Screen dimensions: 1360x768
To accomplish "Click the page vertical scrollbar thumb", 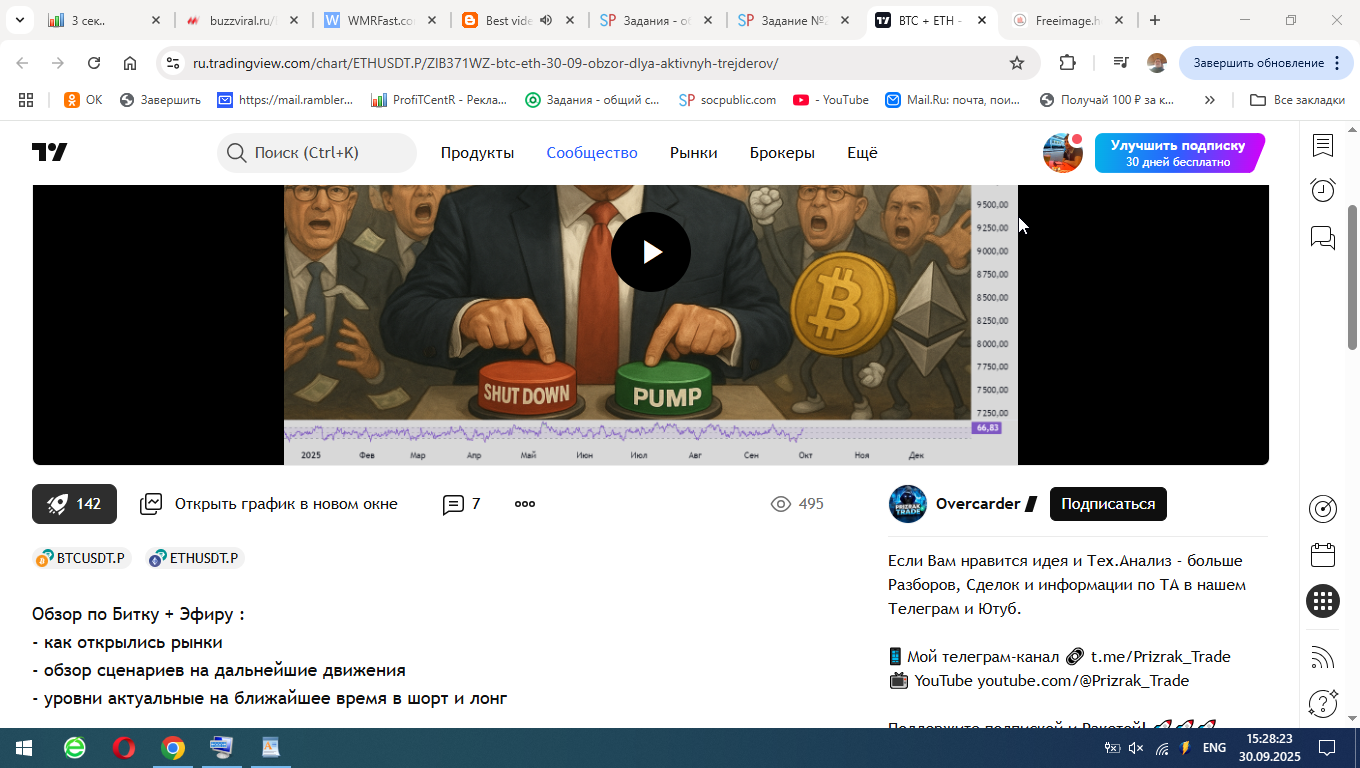I will point(1353,276).
